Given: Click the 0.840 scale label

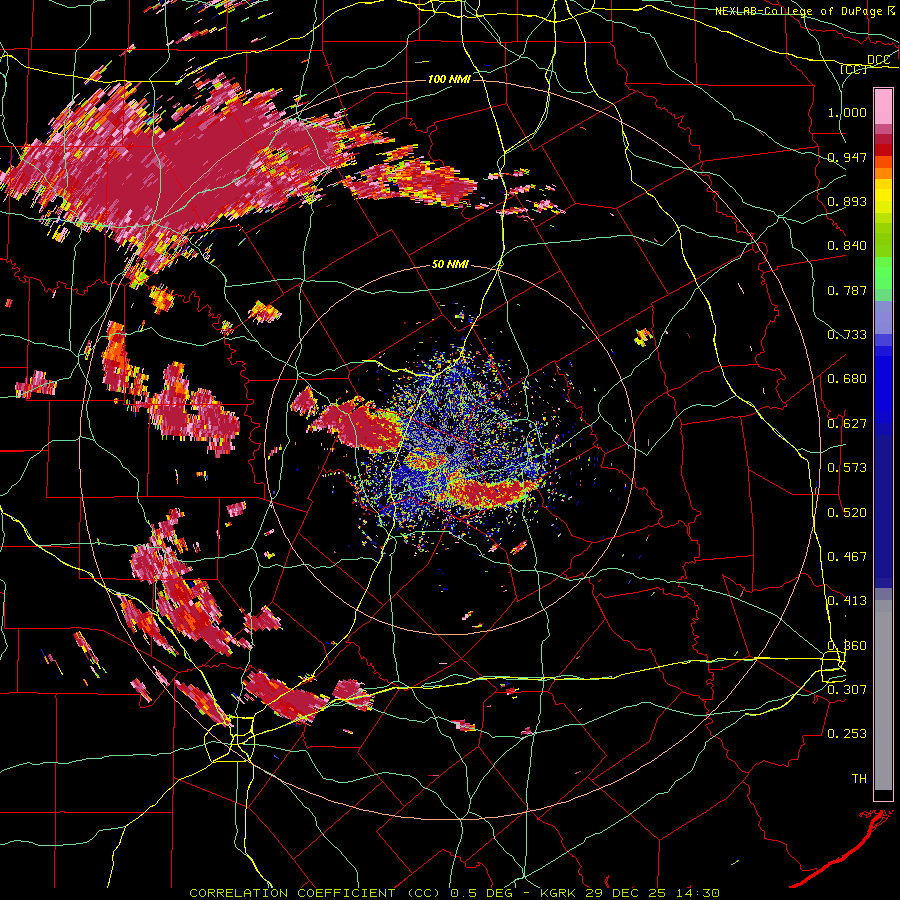Looking at the screenshot, I should click(x=847, y=246).
